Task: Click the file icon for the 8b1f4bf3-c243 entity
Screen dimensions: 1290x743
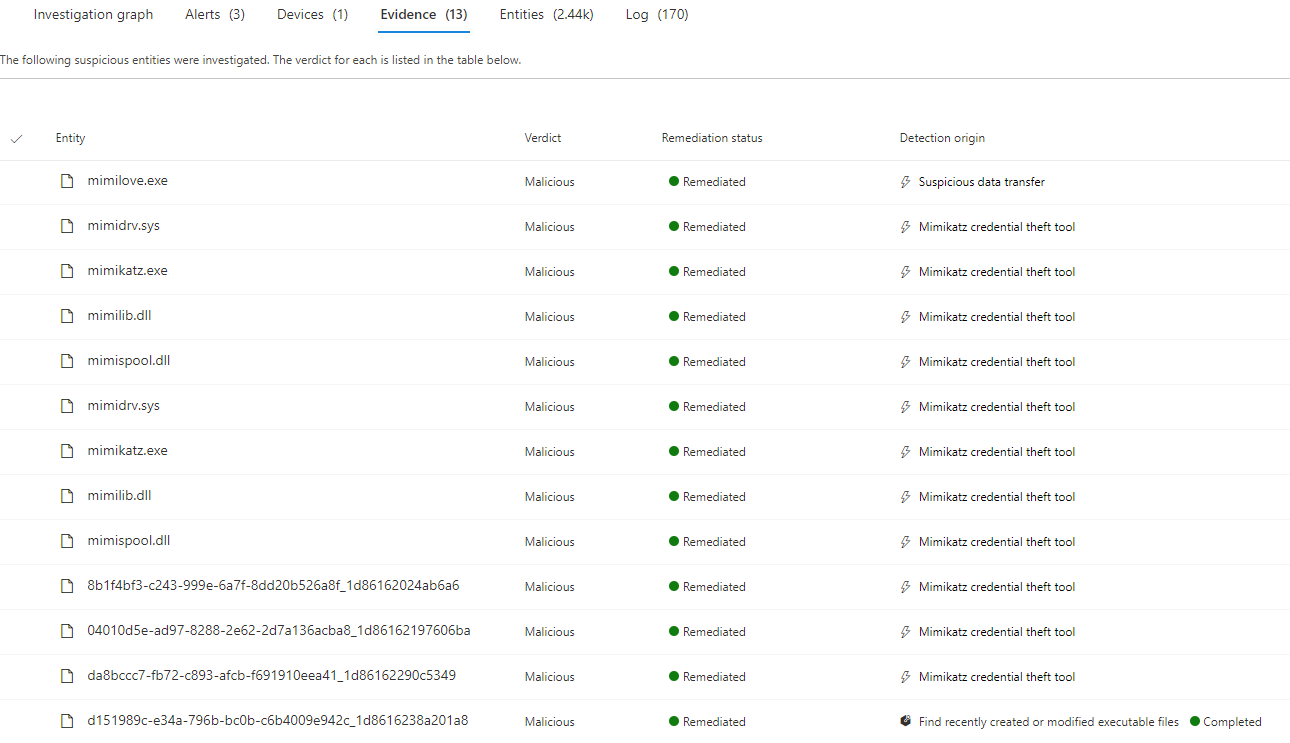Action: (x=67, y=586)
